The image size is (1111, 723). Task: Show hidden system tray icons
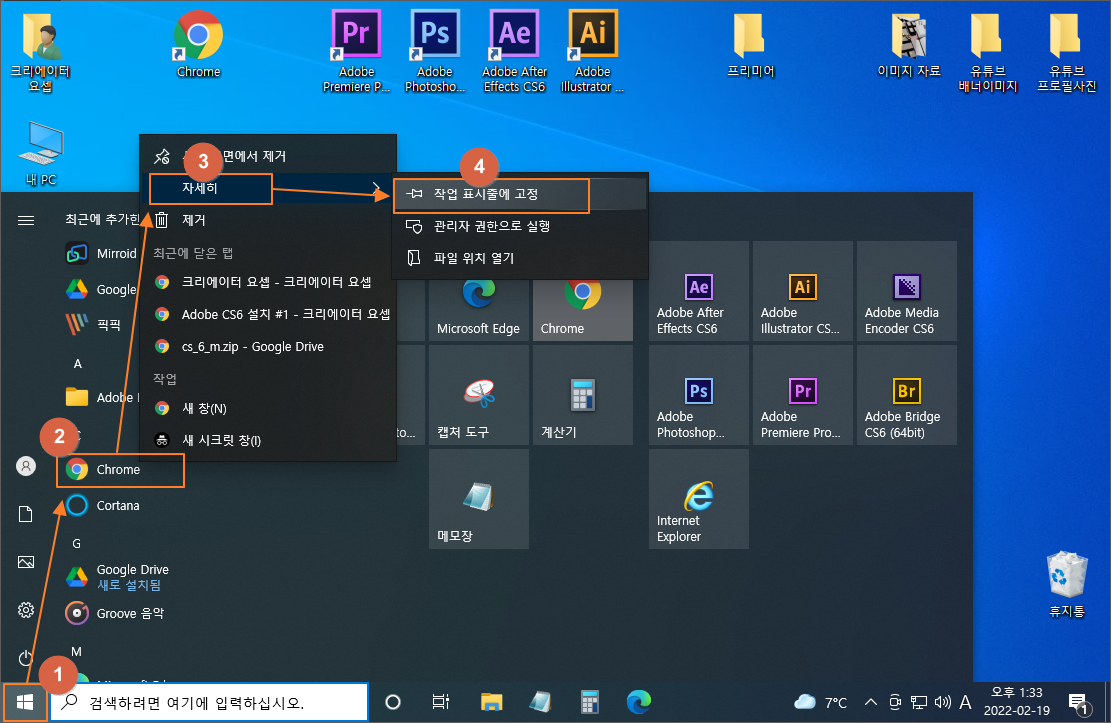(871, 702)
